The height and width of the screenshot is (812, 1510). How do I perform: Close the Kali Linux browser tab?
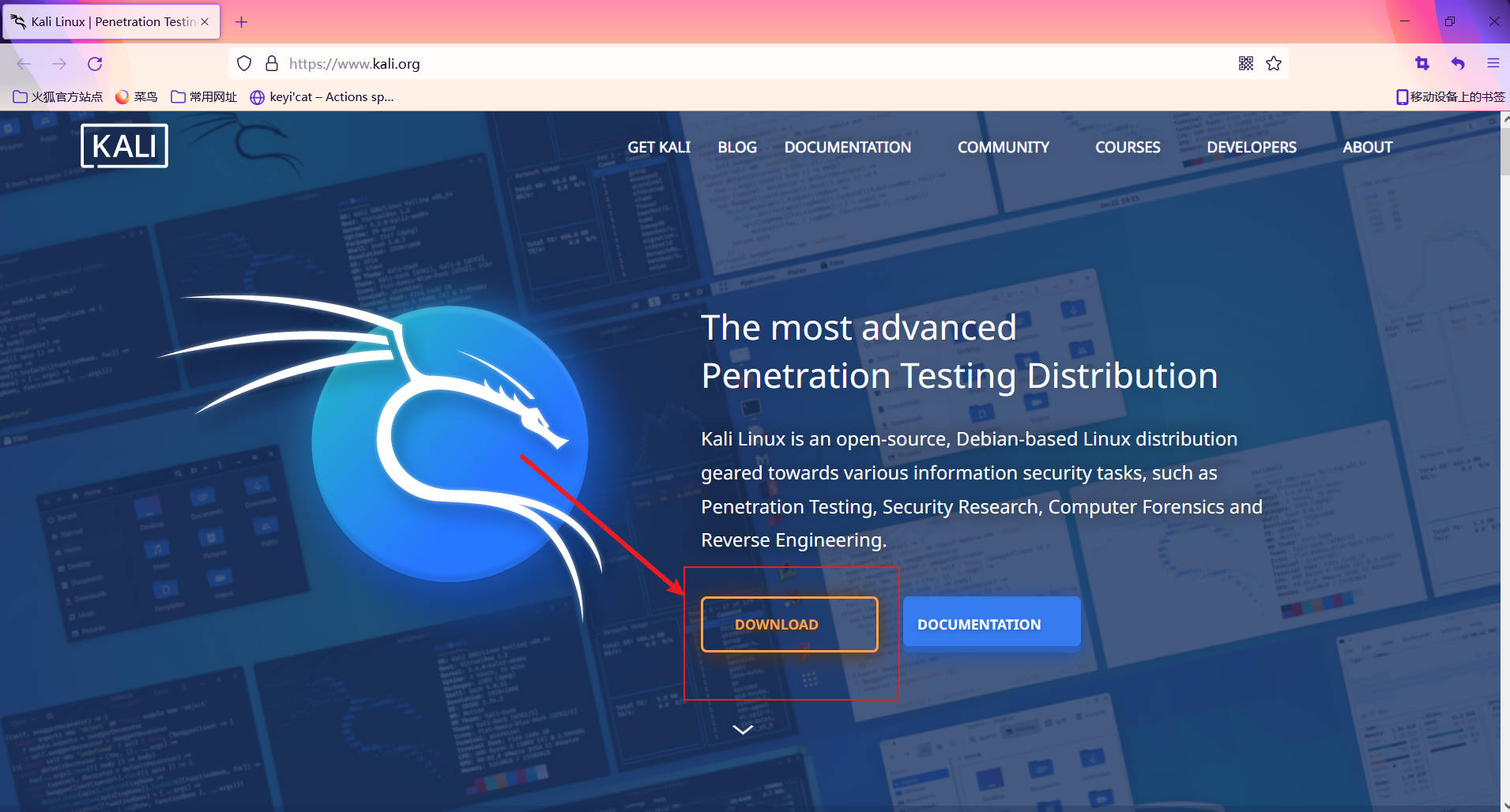205,22
